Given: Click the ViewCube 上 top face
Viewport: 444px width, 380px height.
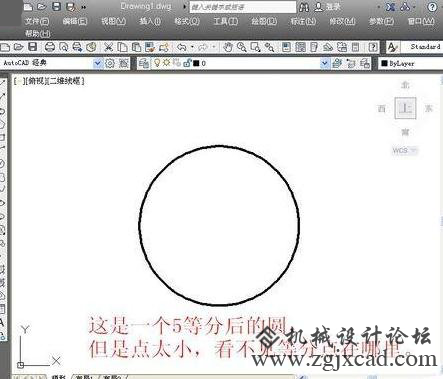Looking at the screenshot, I should tap(405, 108).
